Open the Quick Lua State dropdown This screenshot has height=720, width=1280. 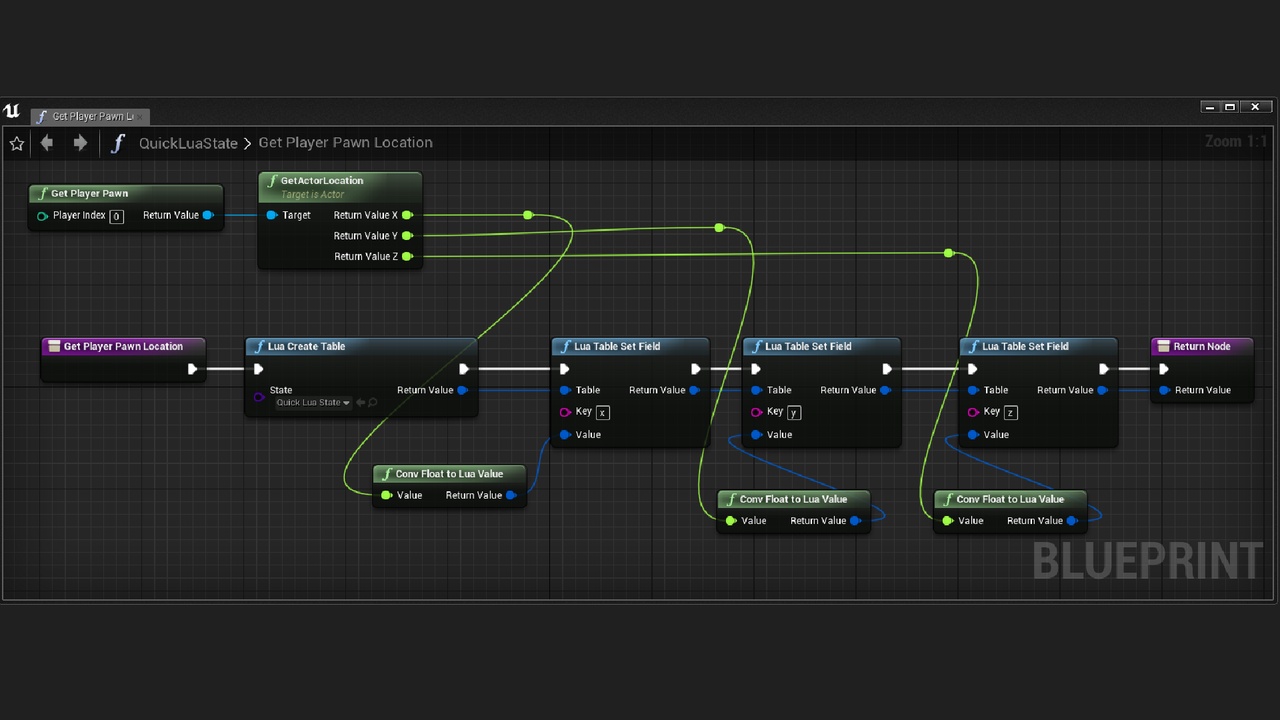tap(313, 403)
